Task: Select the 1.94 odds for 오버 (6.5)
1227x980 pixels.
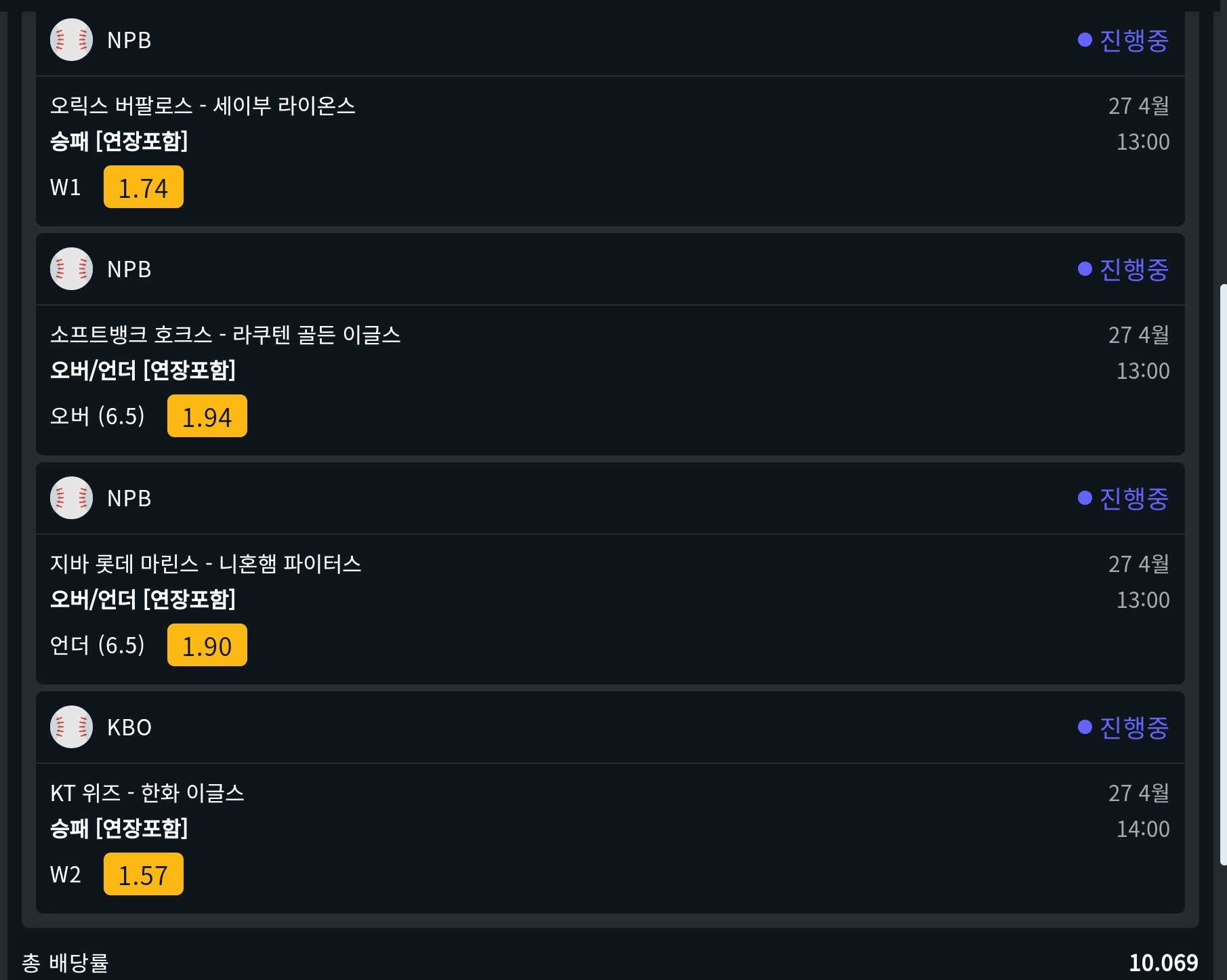Action: click(x=207, y=416)
